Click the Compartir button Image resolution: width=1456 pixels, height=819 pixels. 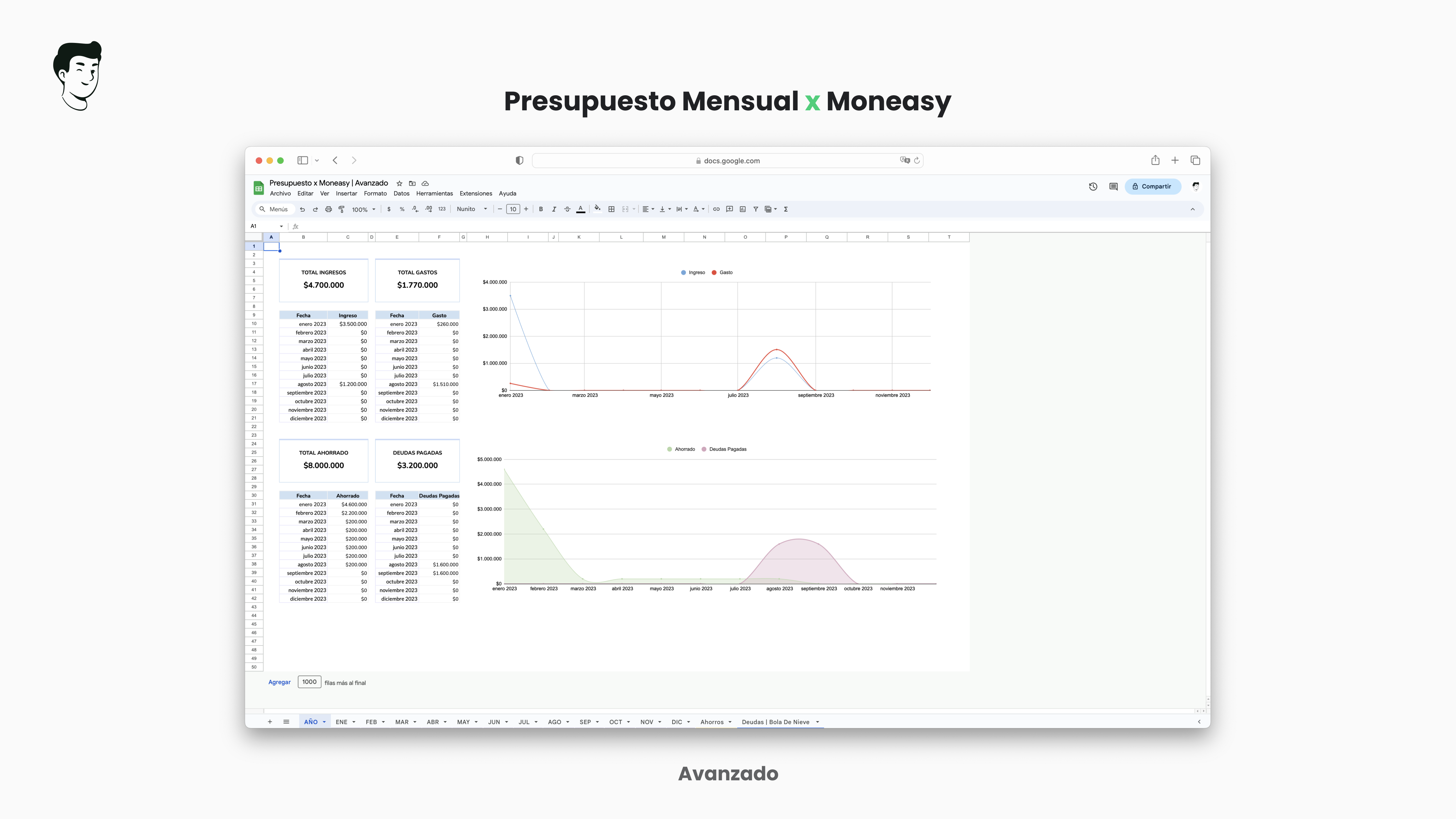coord(1153,187)
